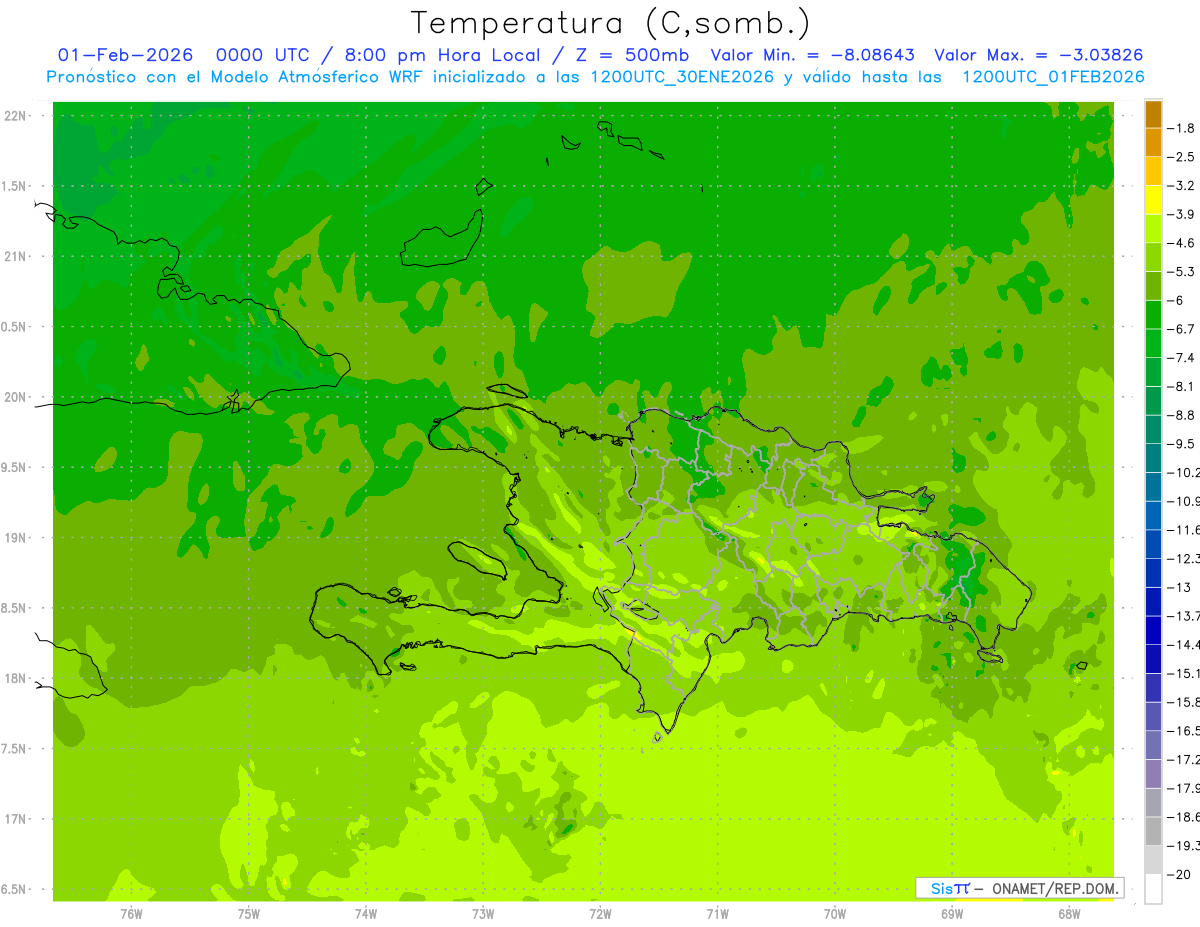Click the '-2.5' colorbar label
The width and height of the screenshot is (1200, 927).
coord(1183,157)
